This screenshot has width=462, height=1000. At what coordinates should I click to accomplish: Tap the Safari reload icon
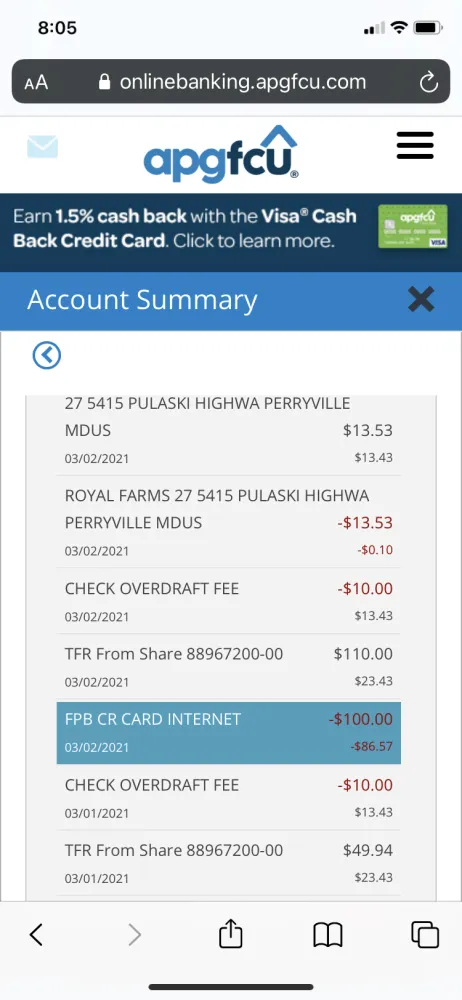[x=428, y=82]
